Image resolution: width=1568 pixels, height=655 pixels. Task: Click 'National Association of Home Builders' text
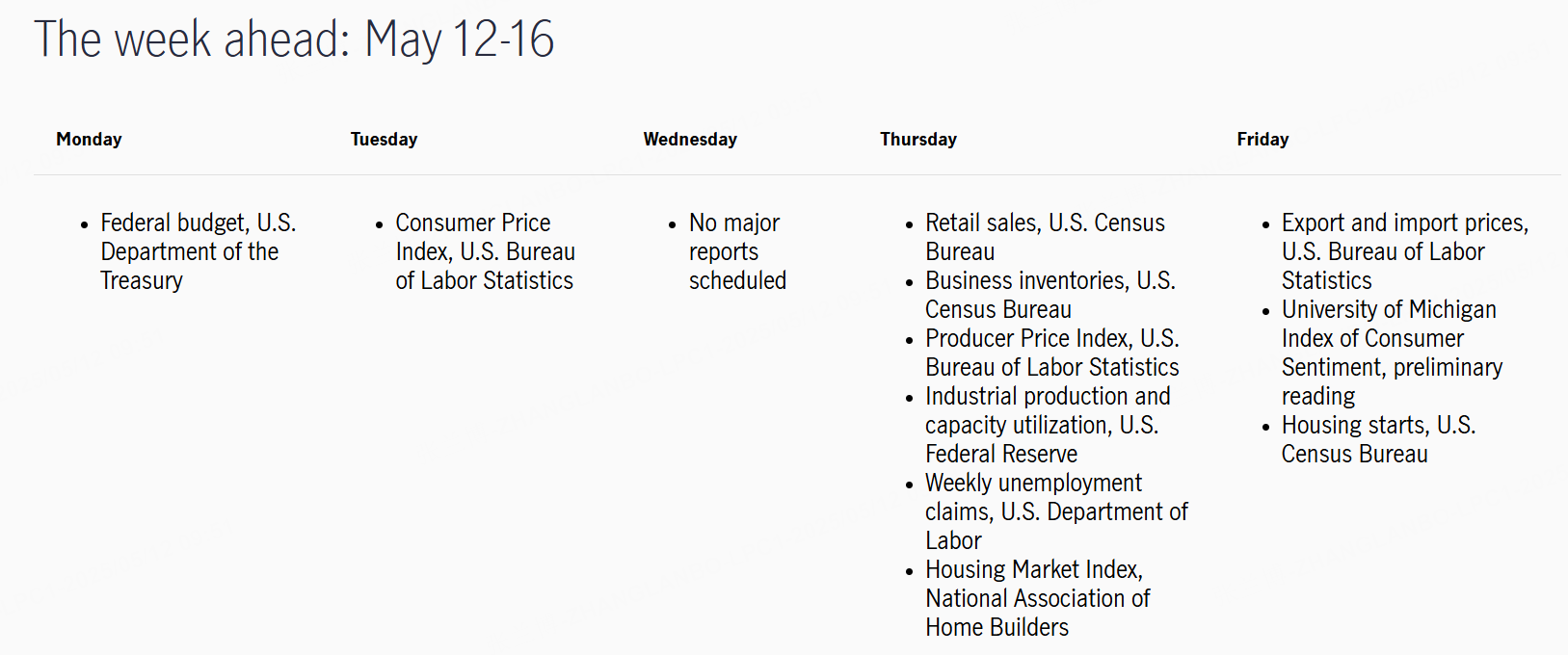1037,613
